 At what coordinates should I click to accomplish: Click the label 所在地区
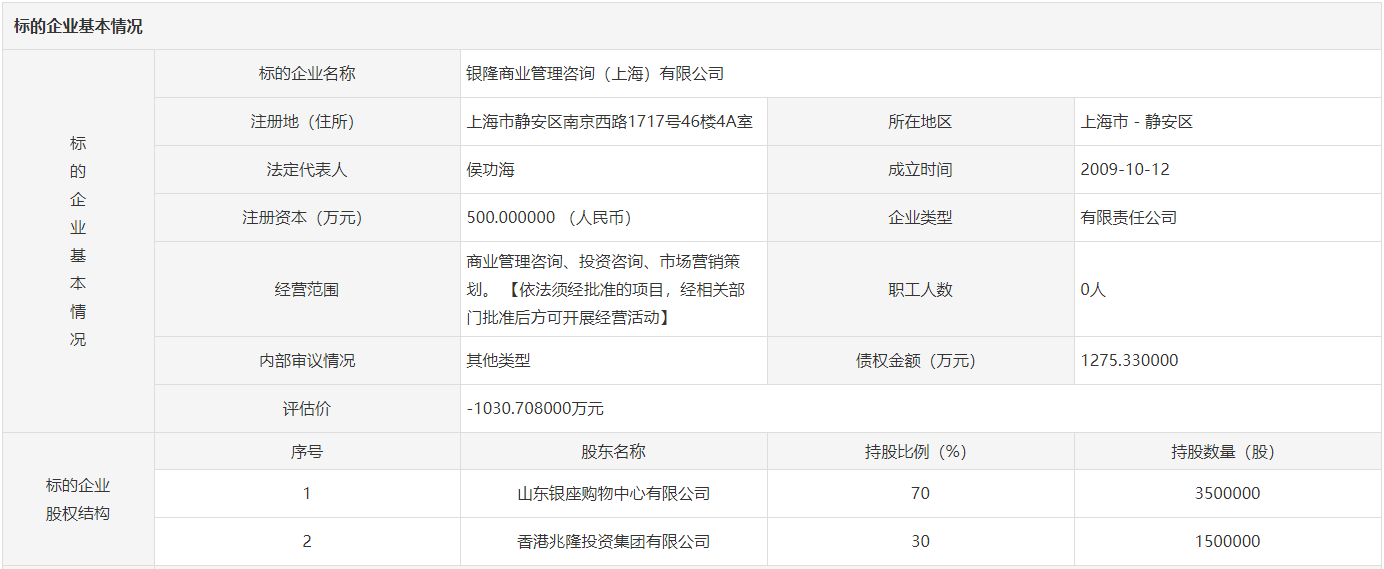pyautogui.click(x=920, y=122)
